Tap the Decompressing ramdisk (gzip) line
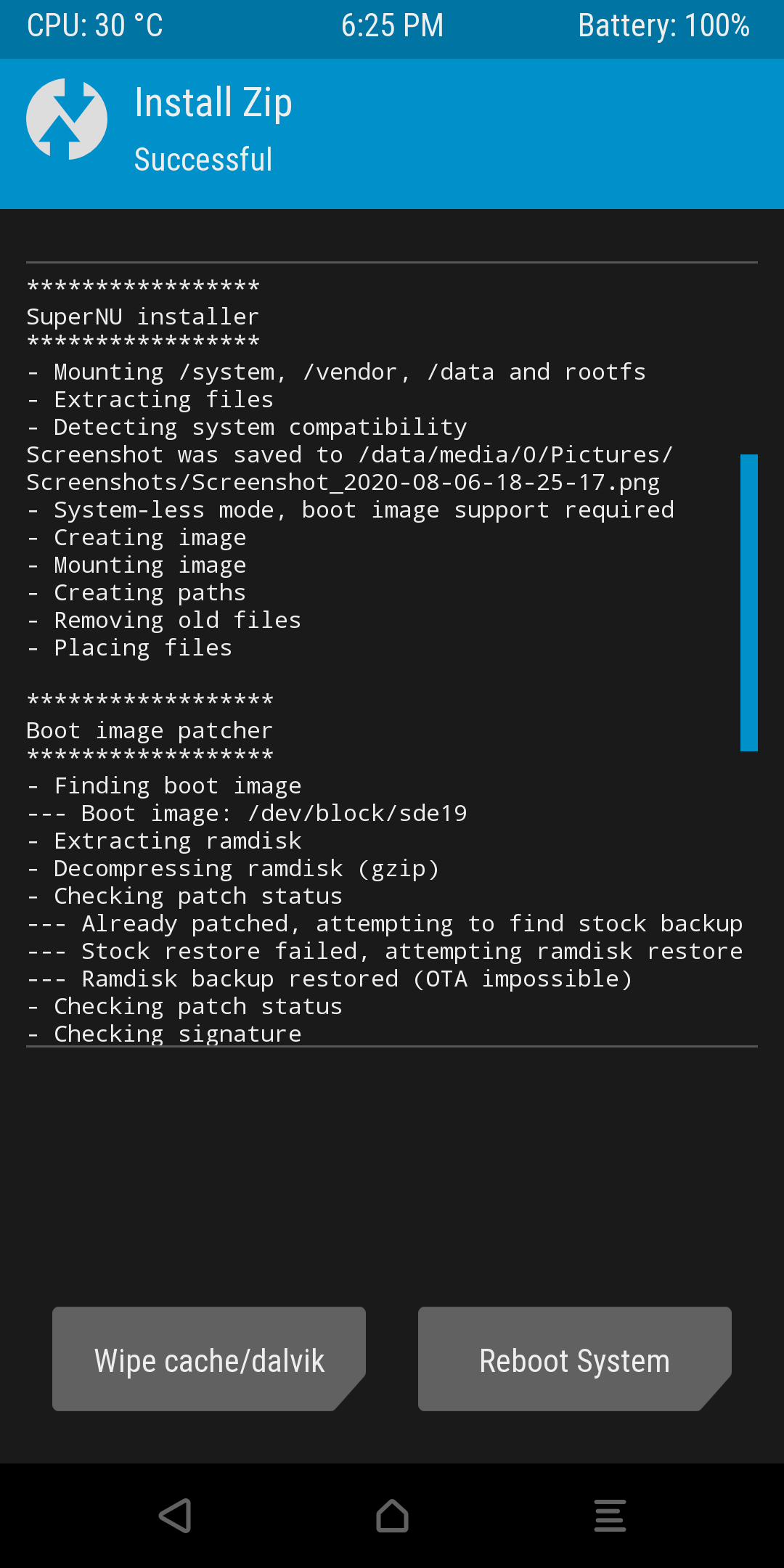Viewport: 784px width, 1568px height. coord(233,868)
